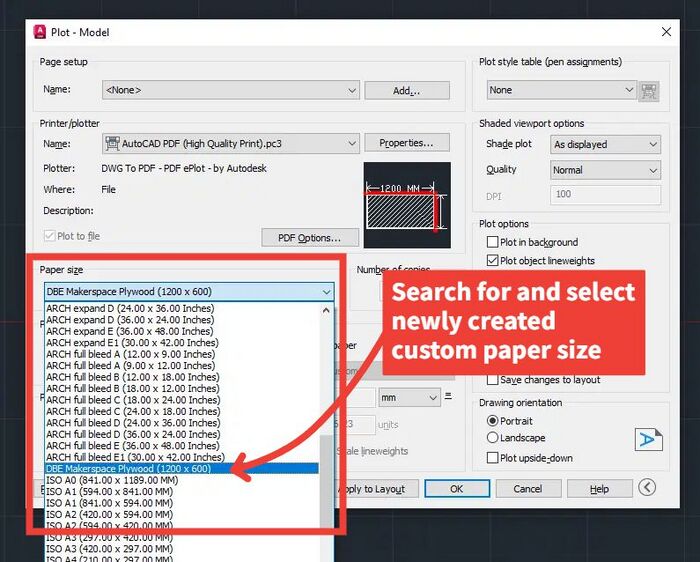Select ARCH expand E (36.00 x 48.00 Inches)

[182, 331]
